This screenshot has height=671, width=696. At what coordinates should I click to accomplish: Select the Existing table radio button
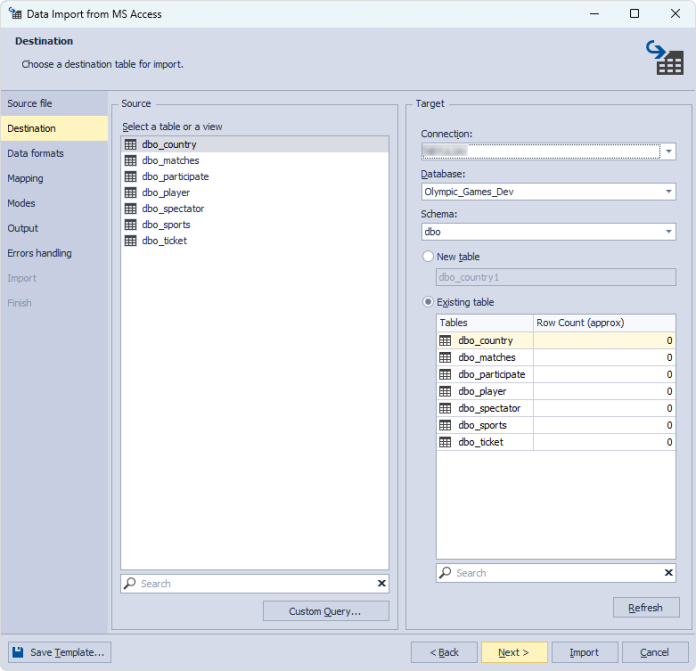click(x=429, y=302)
